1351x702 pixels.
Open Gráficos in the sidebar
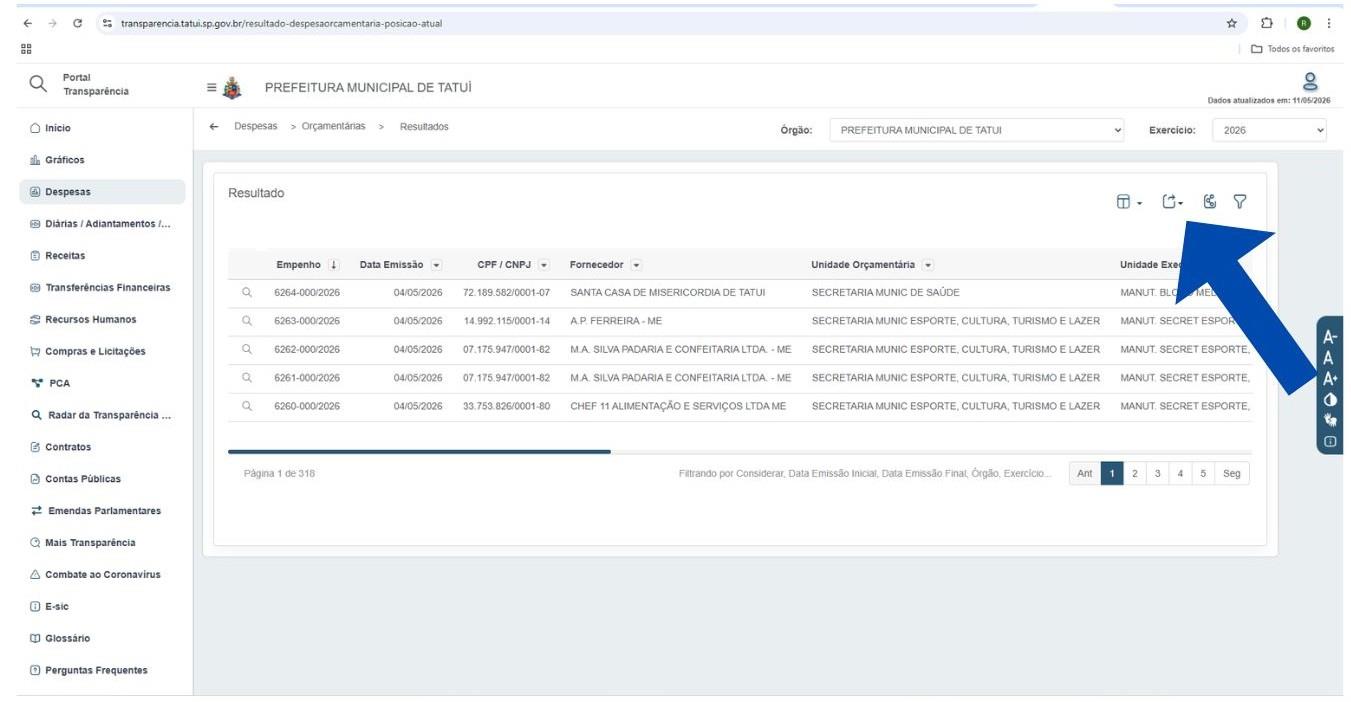point(101,160)
